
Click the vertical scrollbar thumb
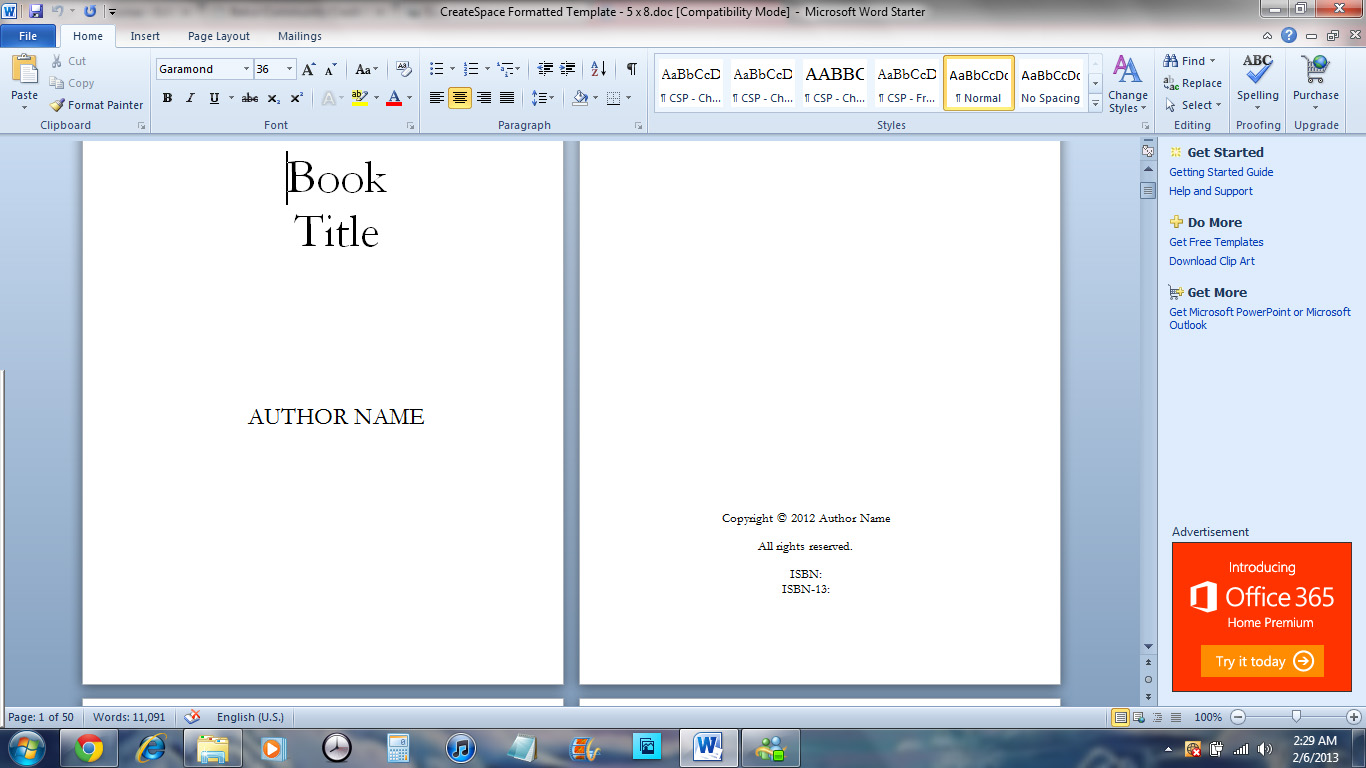coord(1148,191)
